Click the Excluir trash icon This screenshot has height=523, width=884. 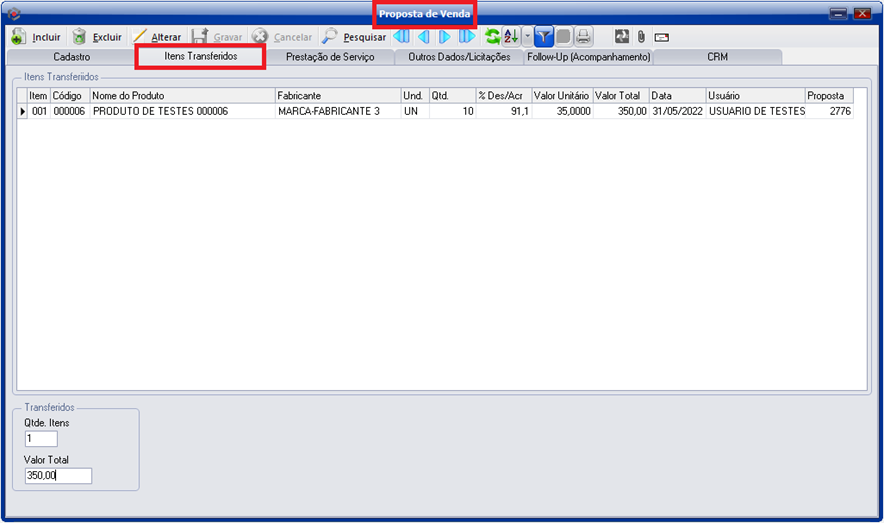pos(79,37)
